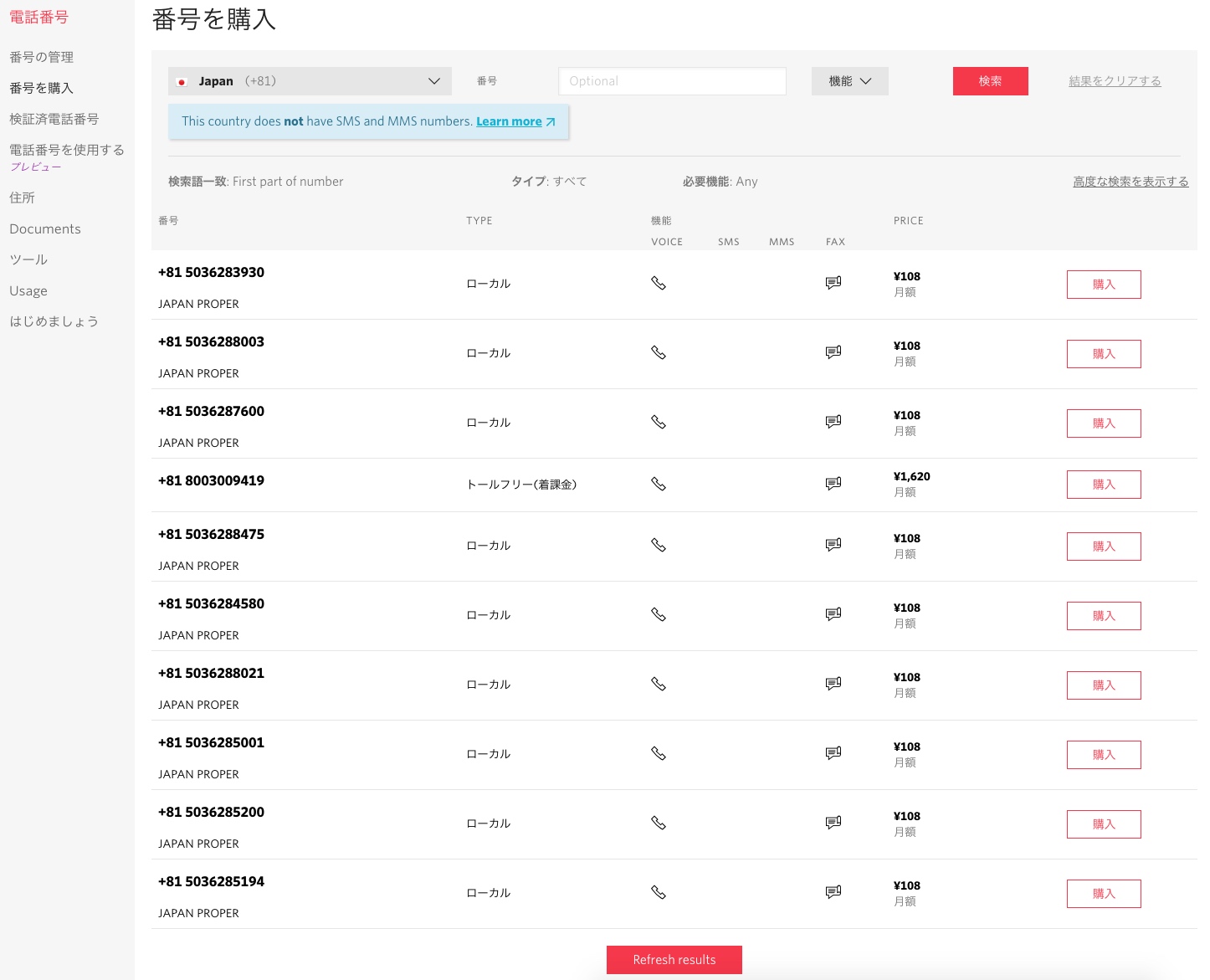Click the fax icon for +81 5036284580
The image size is (1210, 980).
833,613
